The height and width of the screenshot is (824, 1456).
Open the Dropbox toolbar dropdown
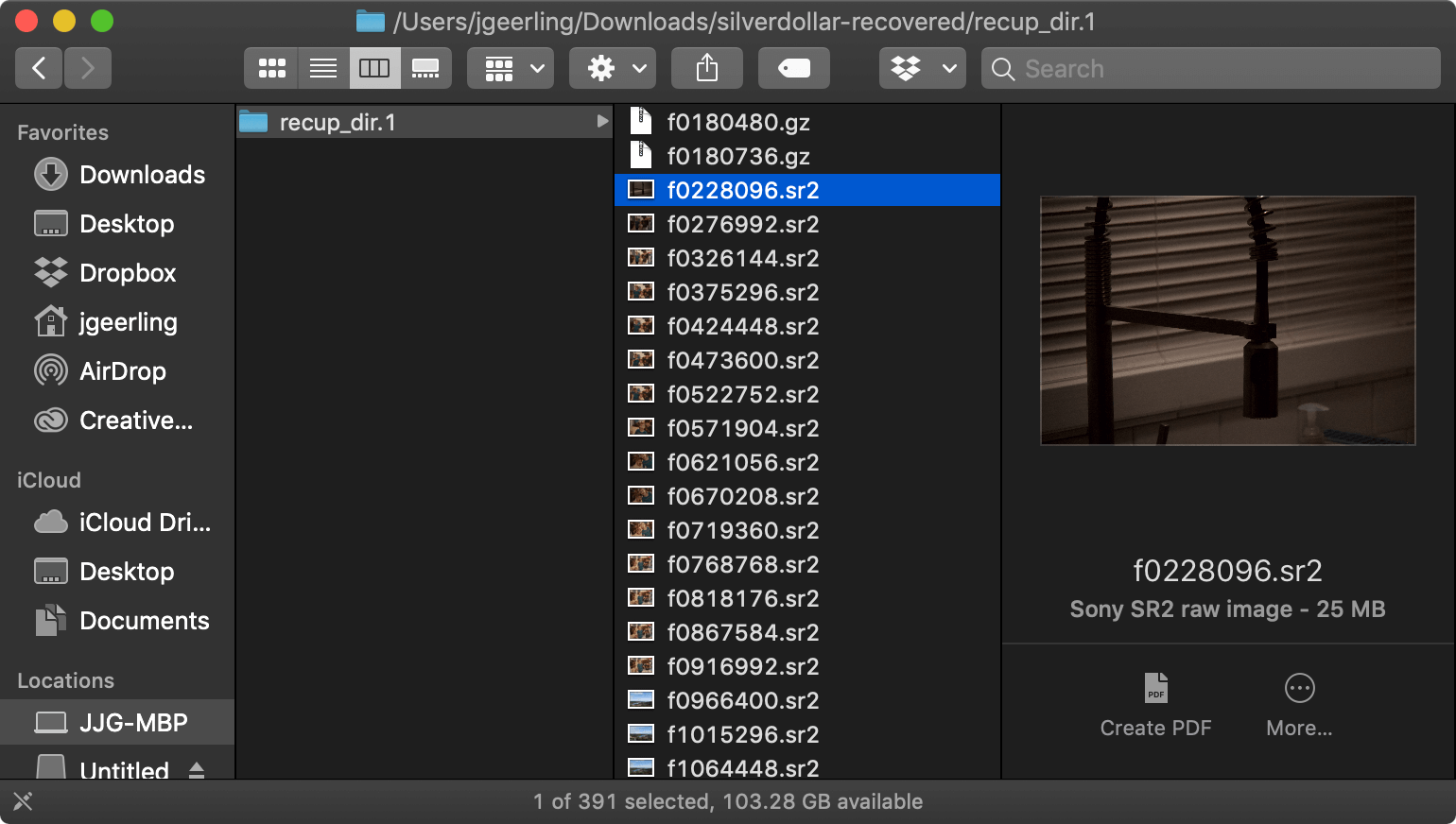click(x=923, y=68)
